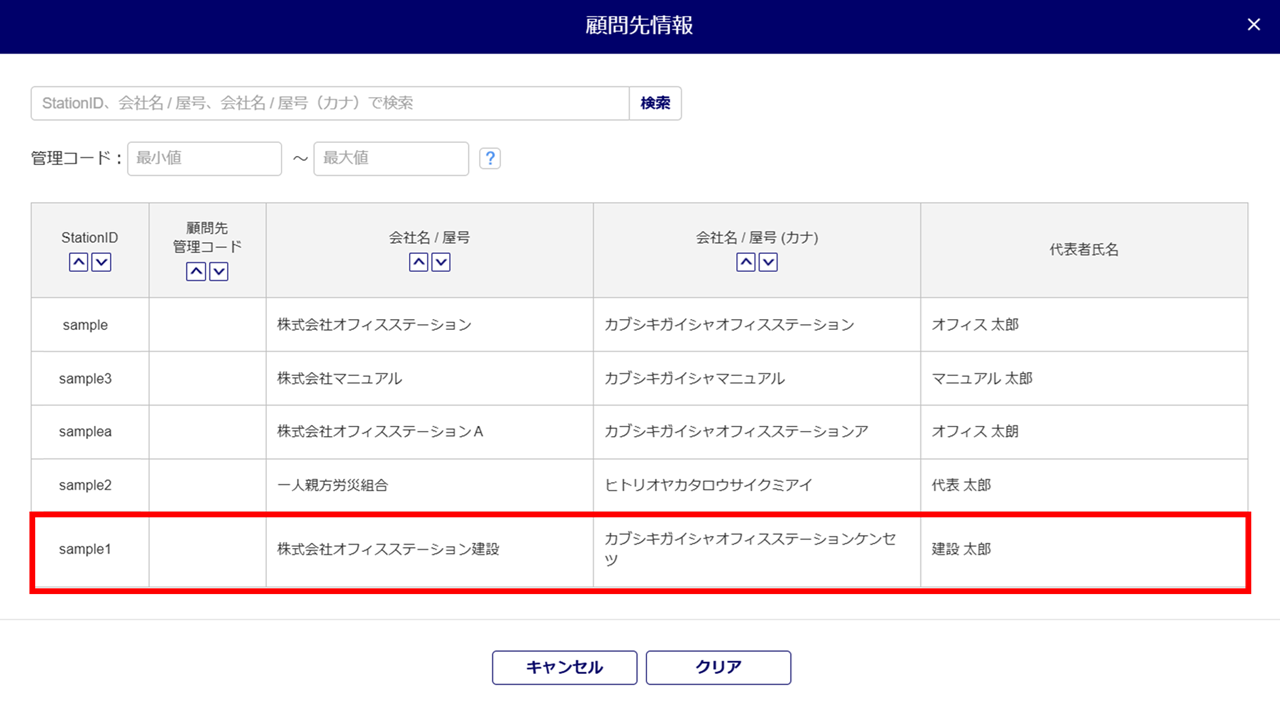Screen dimensions: 1280x713
Task: Open the 管理コード help question mark
Action: [490, 159]
